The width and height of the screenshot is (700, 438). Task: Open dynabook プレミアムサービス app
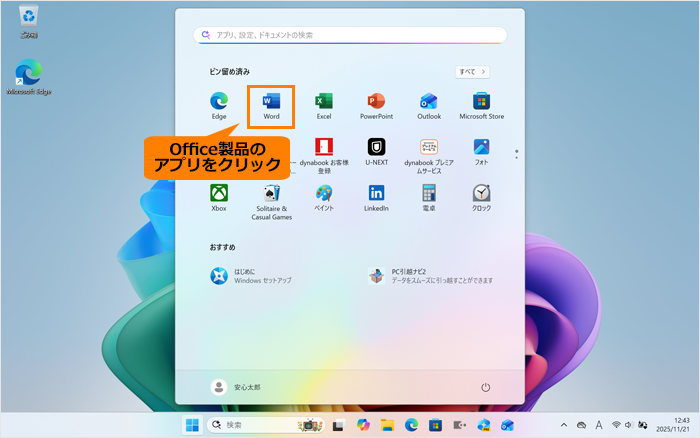pyautogui.click(x=429, y=156)
